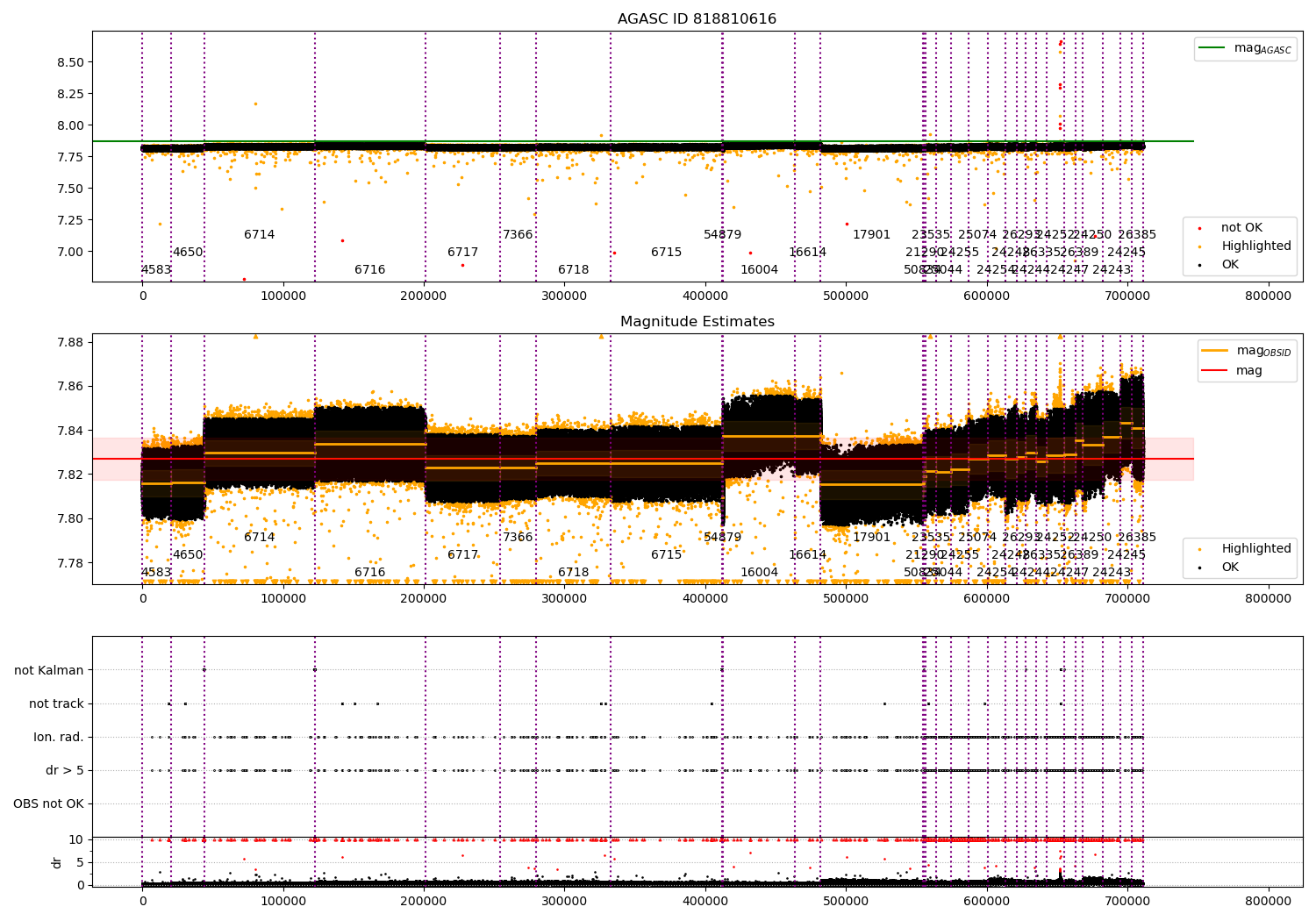1316x921 pixels.
Task: Click the 'AGASC ID 818810616' plot title
Action: click(697, 19)
